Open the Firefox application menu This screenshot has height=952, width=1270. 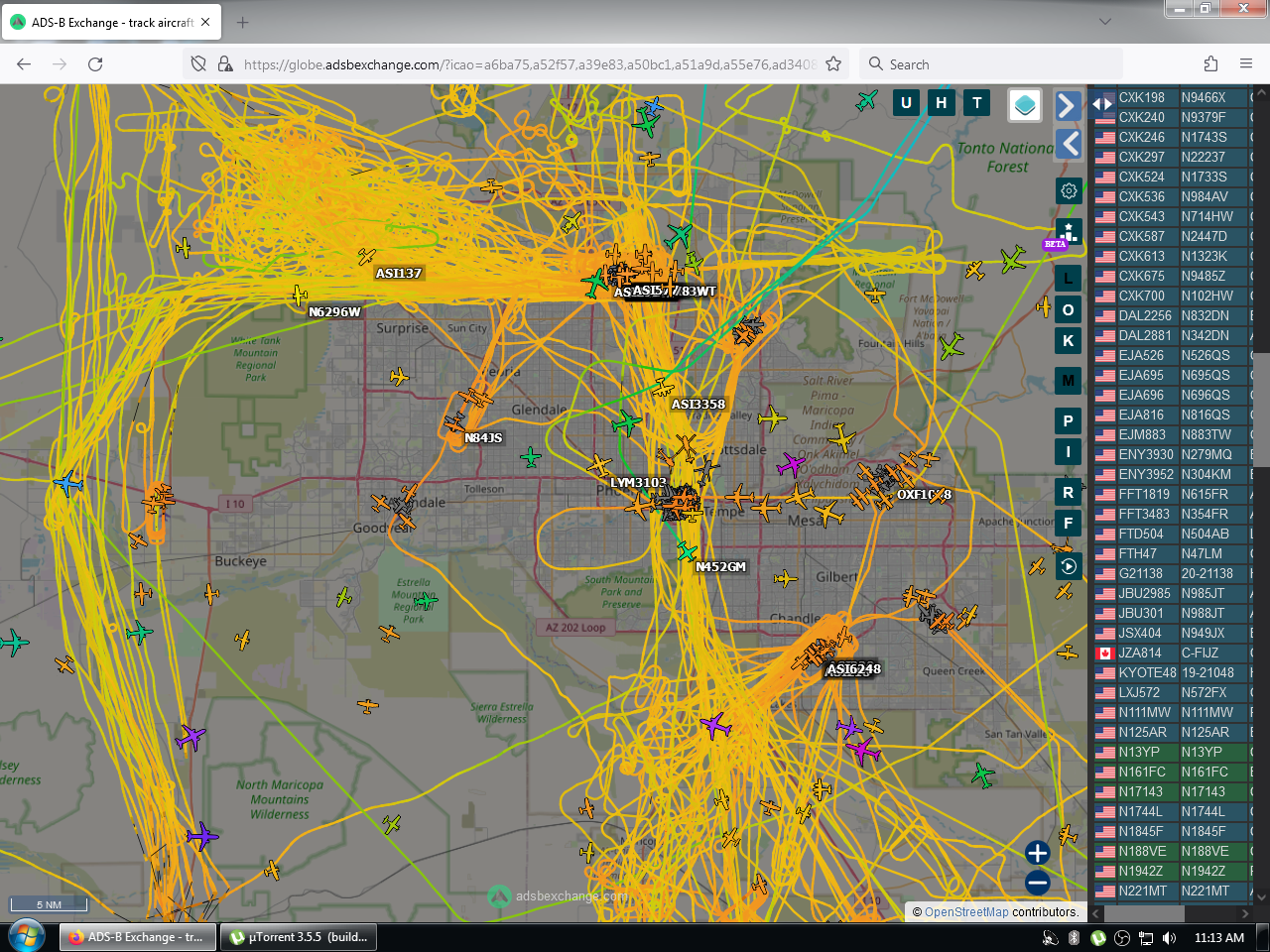(1246, 63)
